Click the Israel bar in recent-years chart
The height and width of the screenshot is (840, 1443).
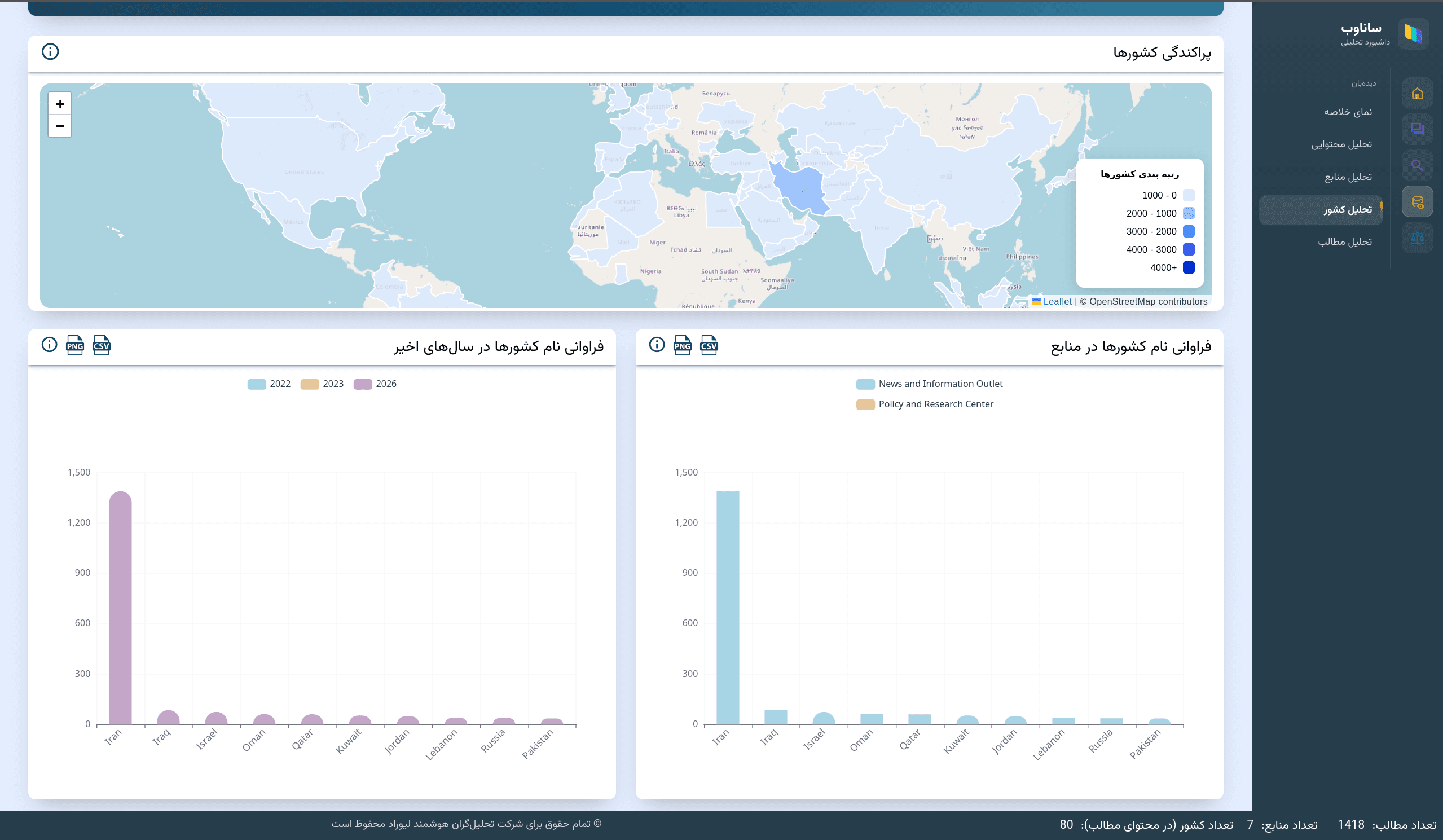[x=217, y=719]
